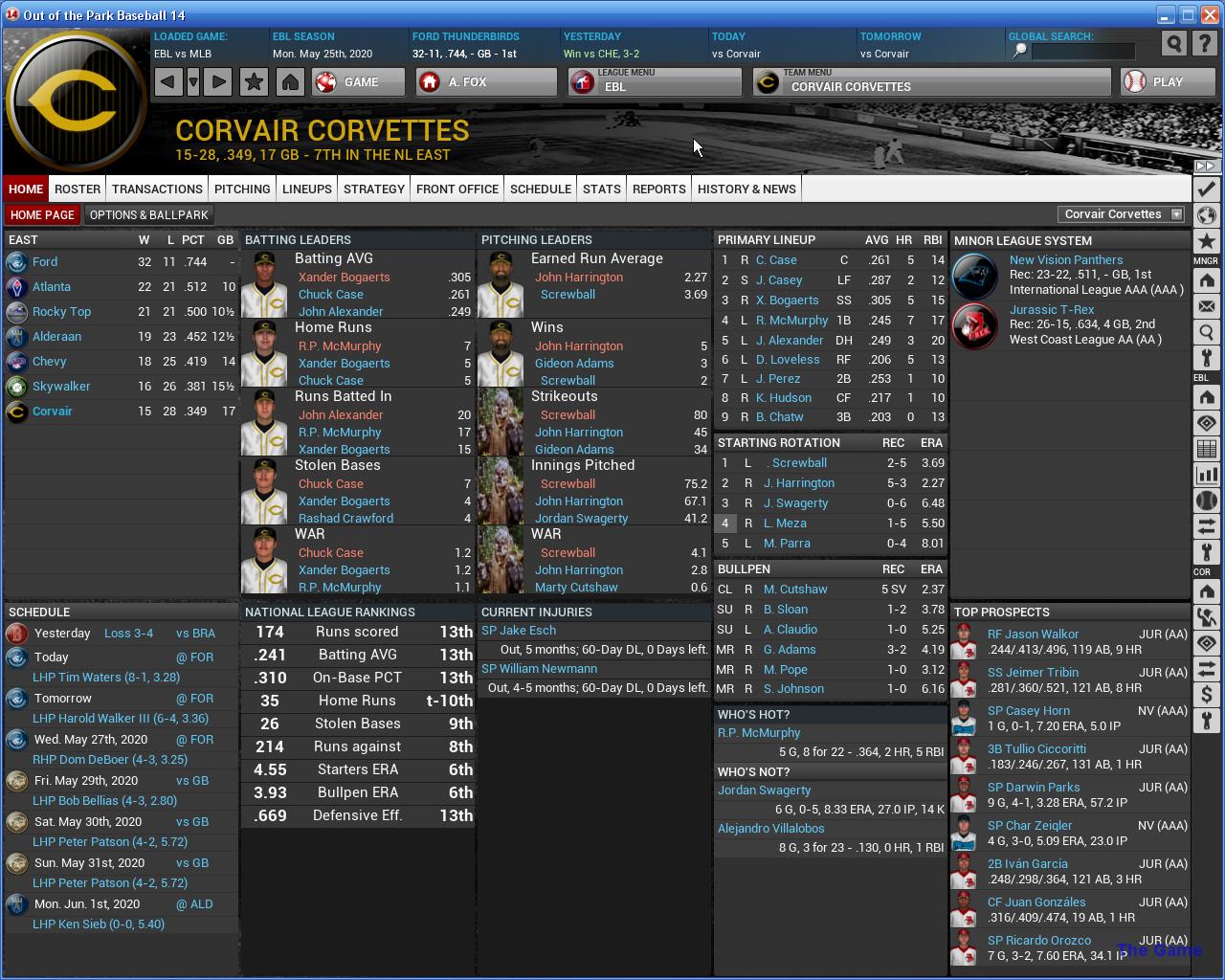This screenshot has width=1225, height=980.
Task: Click the forward navigation arrow
Action: (218, 82)
